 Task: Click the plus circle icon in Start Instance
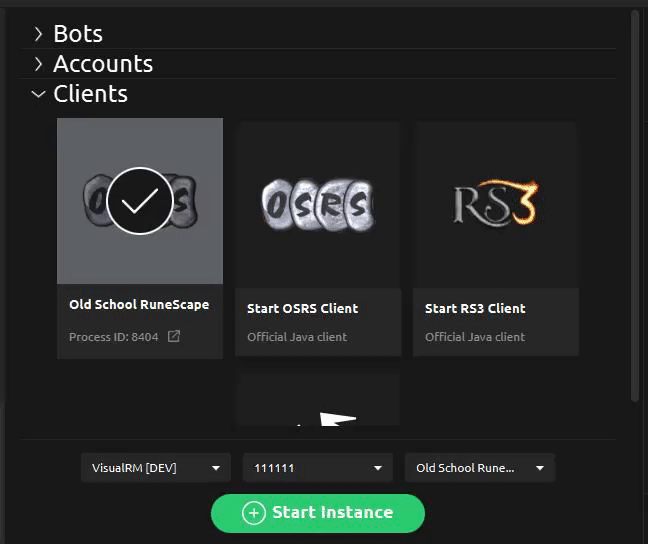(x=254, y=513)
